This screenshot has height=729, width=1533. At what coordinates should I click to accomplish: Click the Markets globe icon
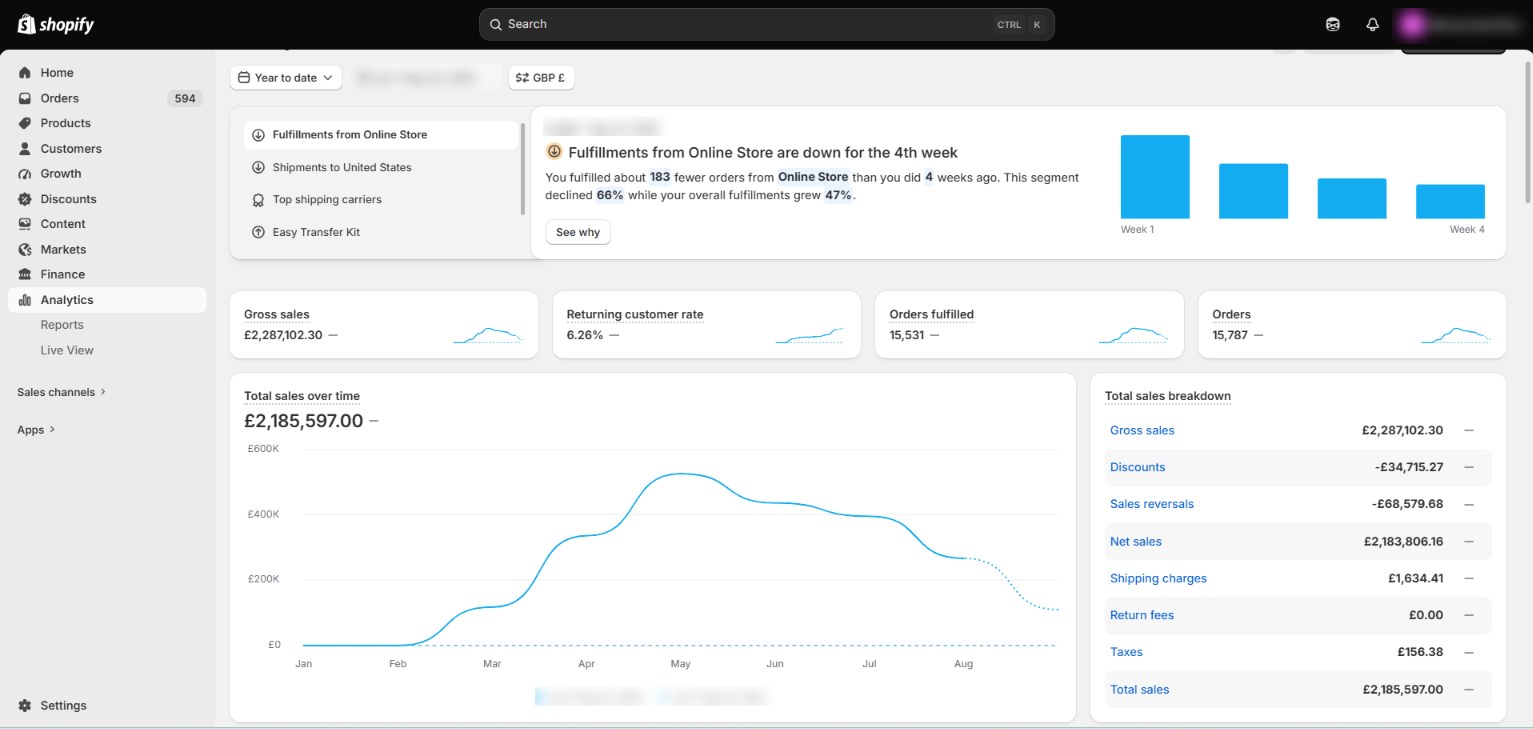coord(25,249)
